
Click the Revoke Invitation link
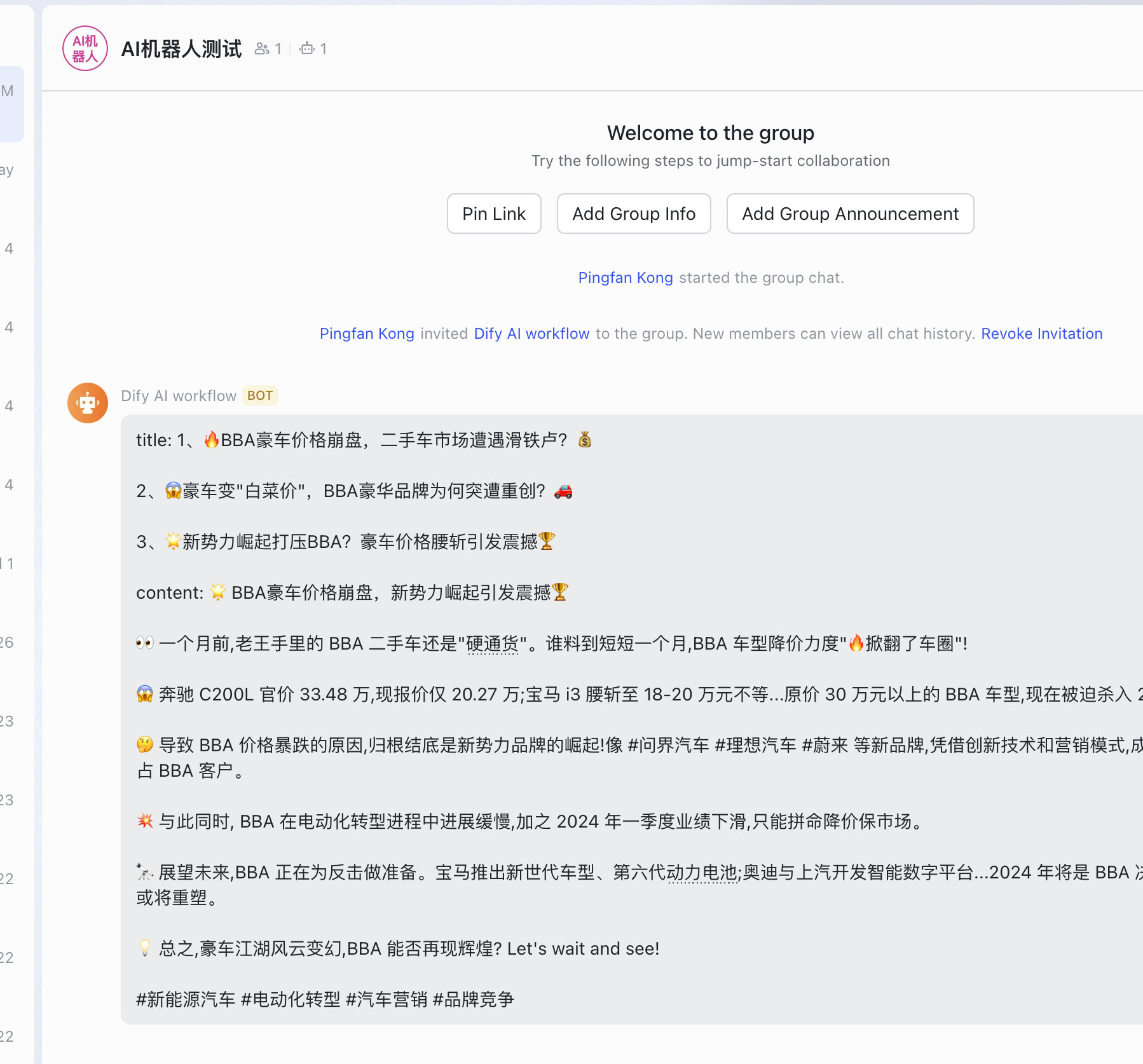pos(1041,334)
